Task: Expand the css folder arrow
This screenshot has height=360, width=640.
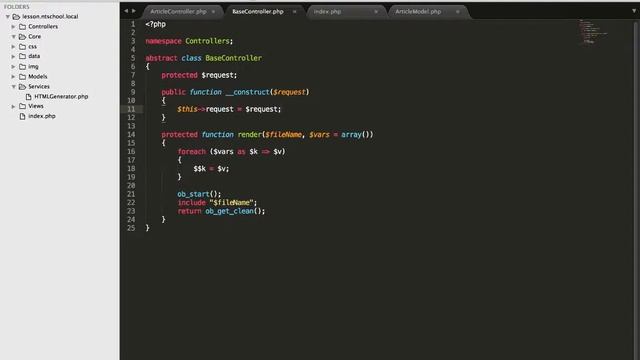Action: (13, 47)
